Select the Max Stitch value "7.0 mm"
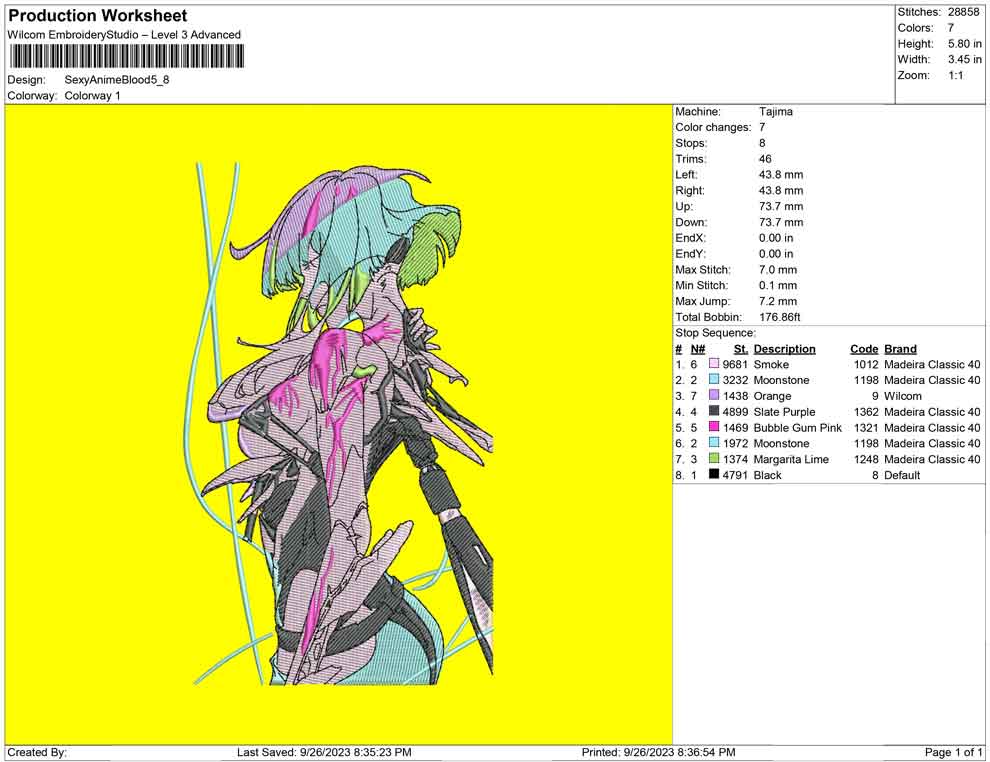990x762 pixels. (x=778, y=270)
